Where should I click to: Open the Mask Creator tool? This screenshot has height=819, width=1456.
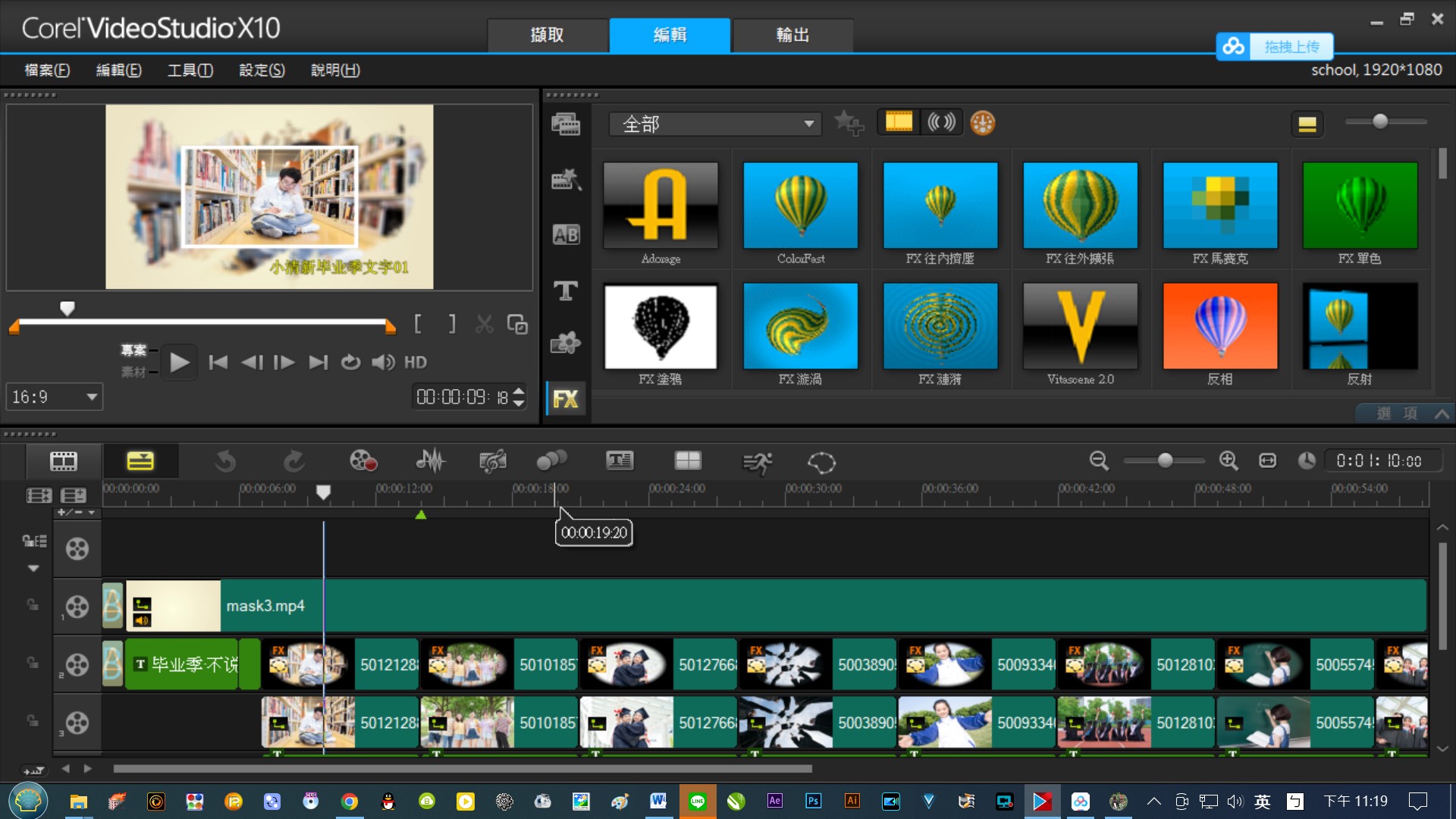pyautogui.click(x=822, y=462)
